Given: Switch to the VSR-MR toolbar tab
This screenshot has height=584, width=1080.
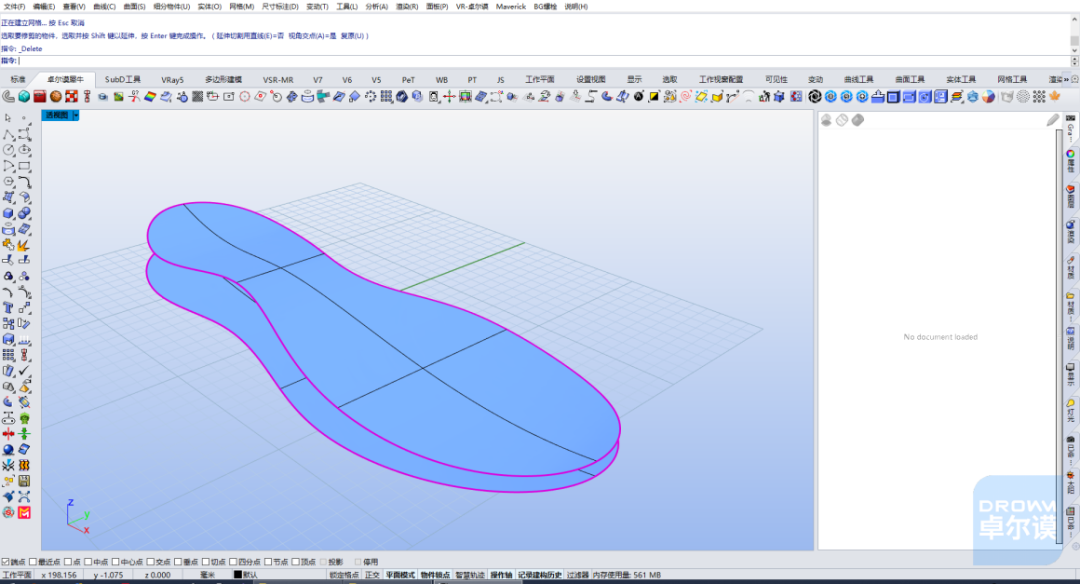Looking at the screenshot, I should click(x=278, y=79).
